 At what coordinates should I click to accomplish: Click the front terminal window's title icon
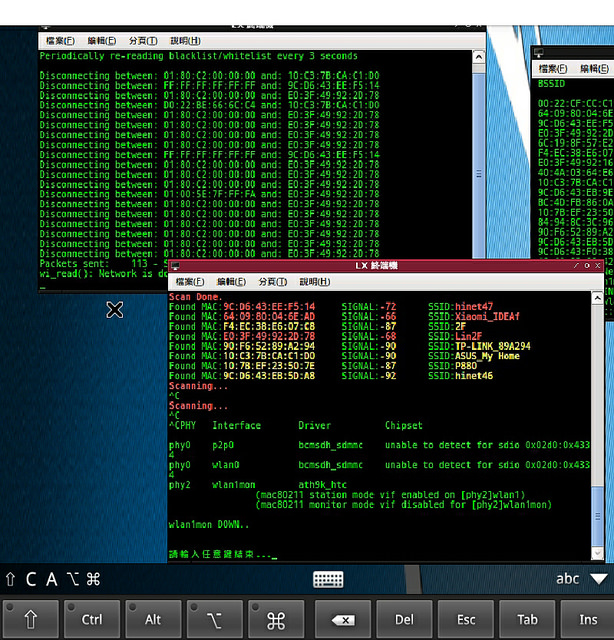[x=176, y=266]
